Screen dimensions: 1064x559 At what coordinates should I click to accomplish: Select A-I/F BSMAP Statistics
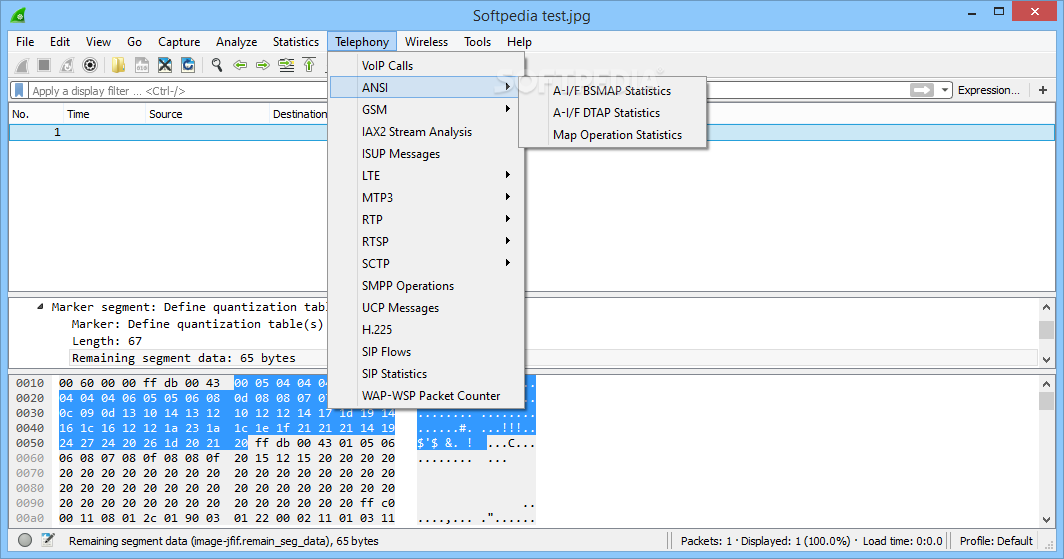[612, 90]
